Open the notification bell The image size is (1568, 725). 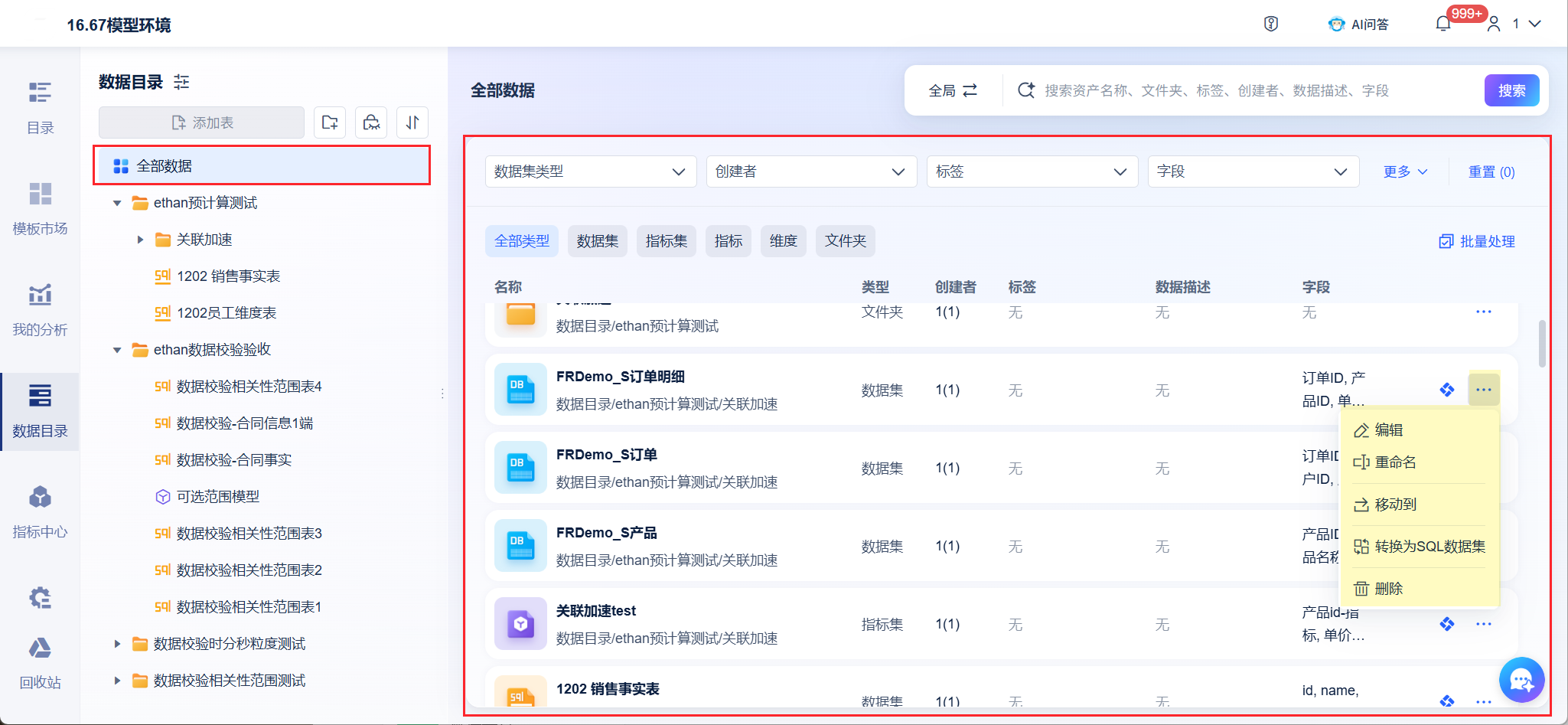coord(1443,24)
